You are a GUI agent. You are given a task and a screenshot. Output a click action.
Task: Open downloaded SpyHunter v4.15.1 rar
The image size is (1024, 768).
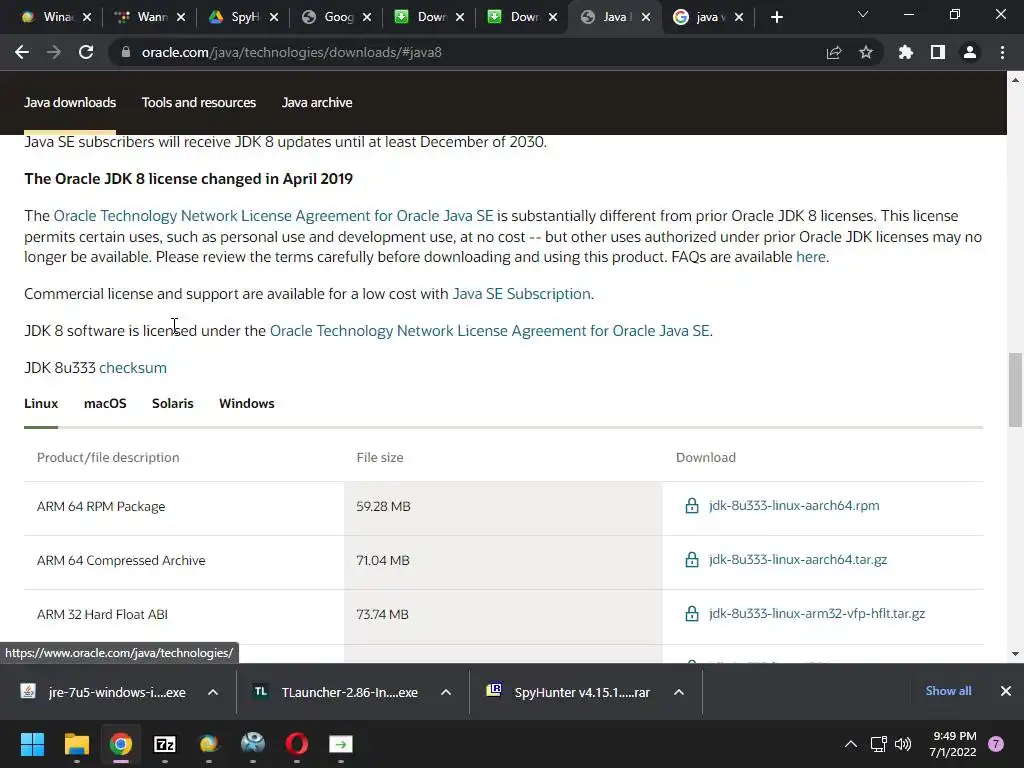569,692
